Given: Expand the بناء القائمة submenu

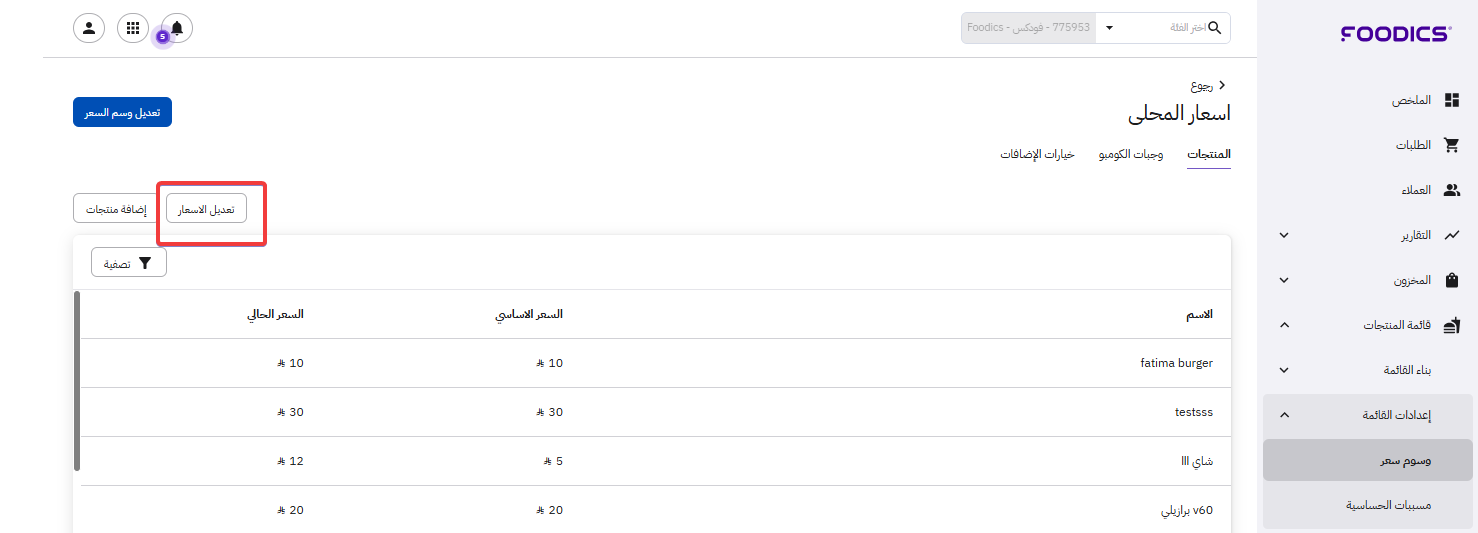Looking at the screenshot, I should (1284, 370).
